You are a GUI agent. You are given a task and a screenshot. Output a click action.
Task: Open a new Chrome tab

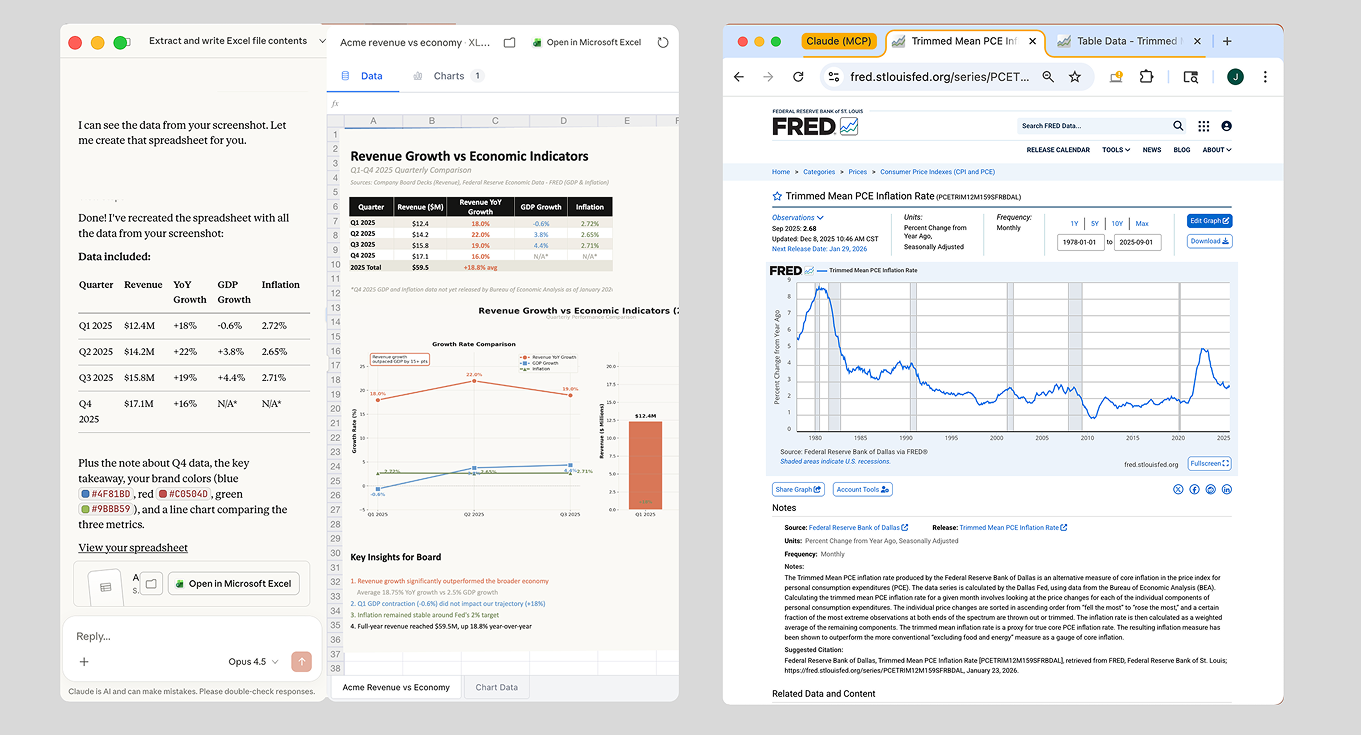[1227, 41]
